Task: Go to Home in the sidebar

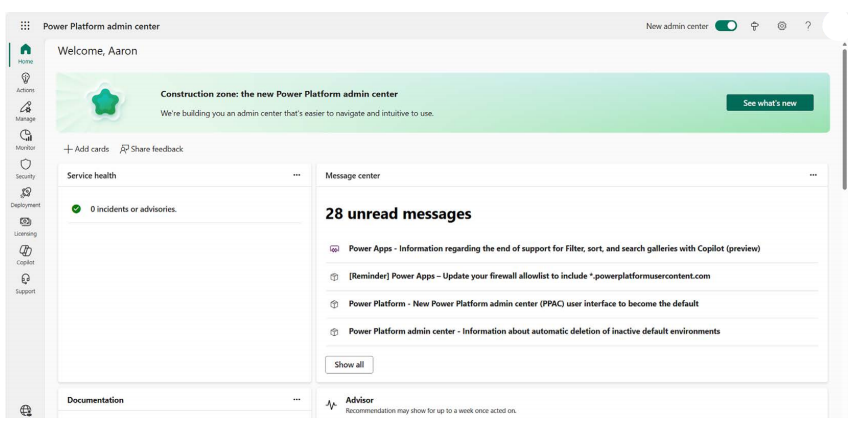Action: [25, 54]
